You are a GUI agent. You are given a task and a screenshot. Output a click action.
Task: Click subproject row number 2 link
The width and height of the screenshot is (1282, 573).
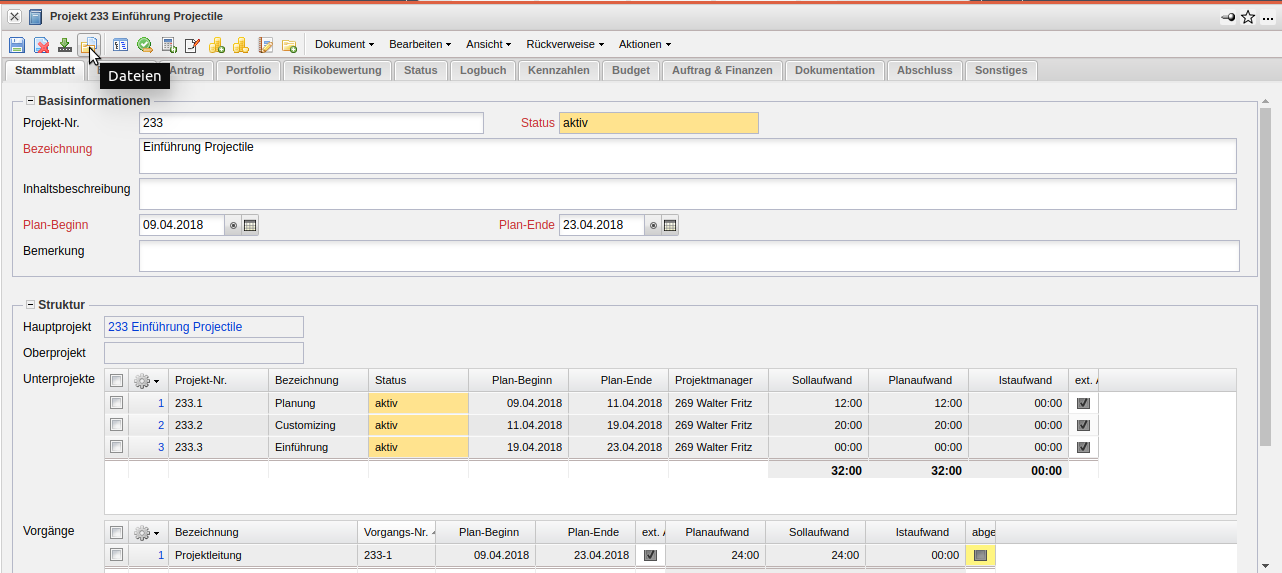click(x=160, y=425)
